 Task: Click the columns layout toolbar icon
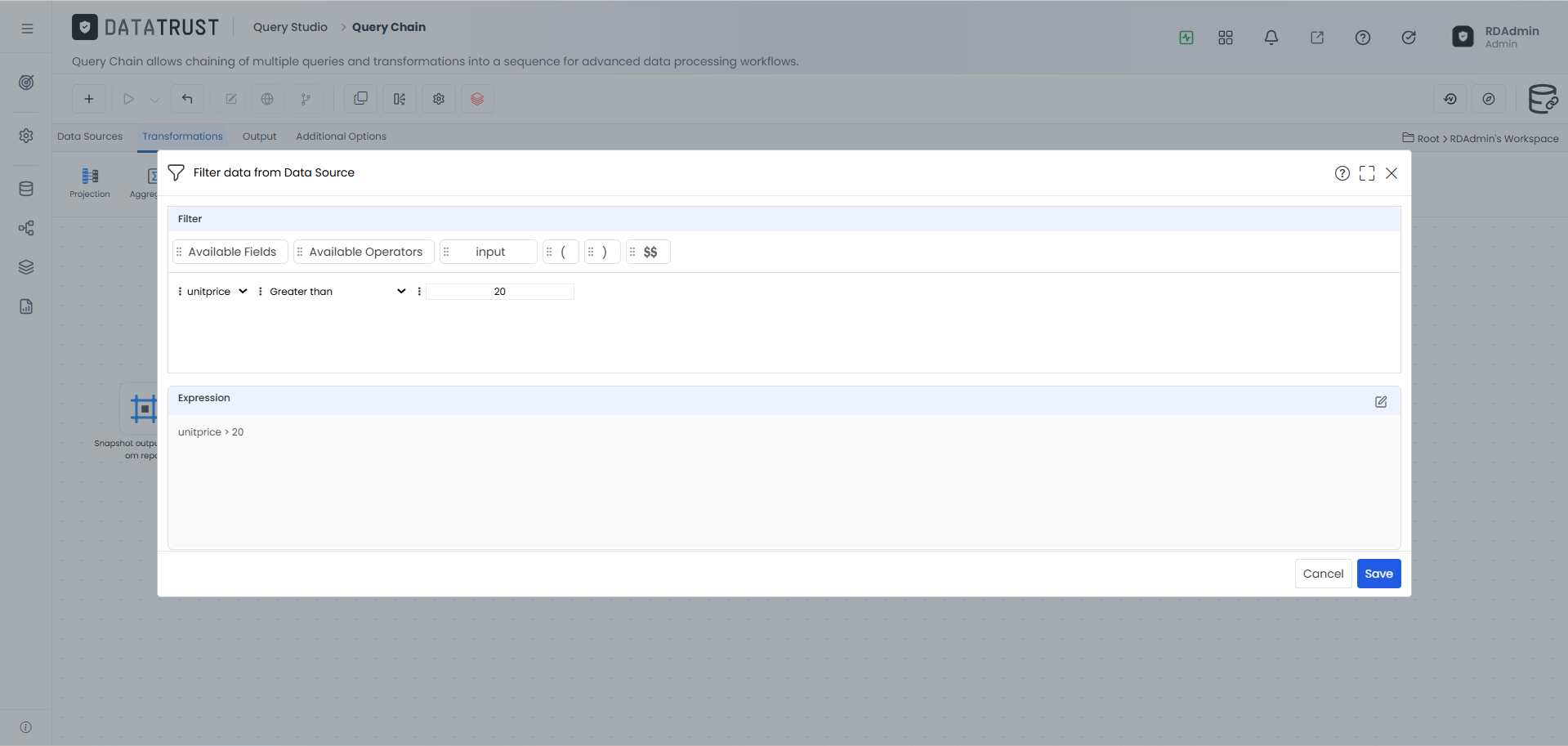click(400, 99)
